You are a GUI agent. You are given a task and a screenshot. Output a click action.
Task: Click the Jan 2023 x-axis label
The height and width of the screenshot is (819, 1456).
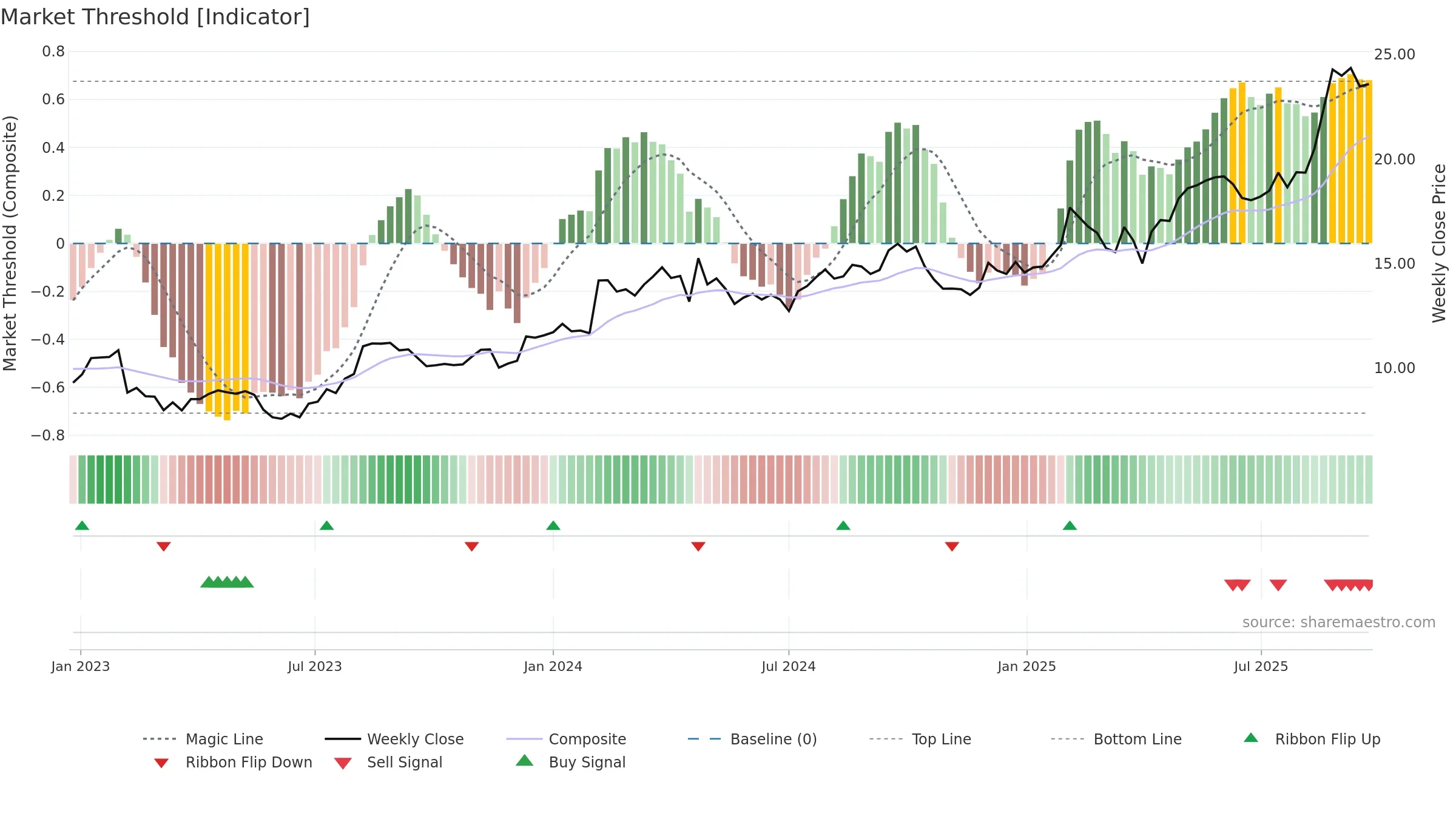point(81,666)
